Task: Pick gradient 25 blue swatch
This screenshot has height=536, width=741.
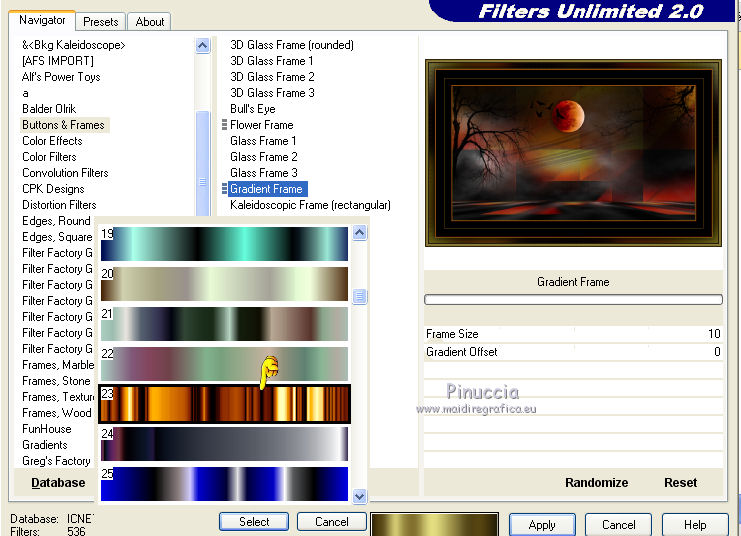Action: coord(224,484)
